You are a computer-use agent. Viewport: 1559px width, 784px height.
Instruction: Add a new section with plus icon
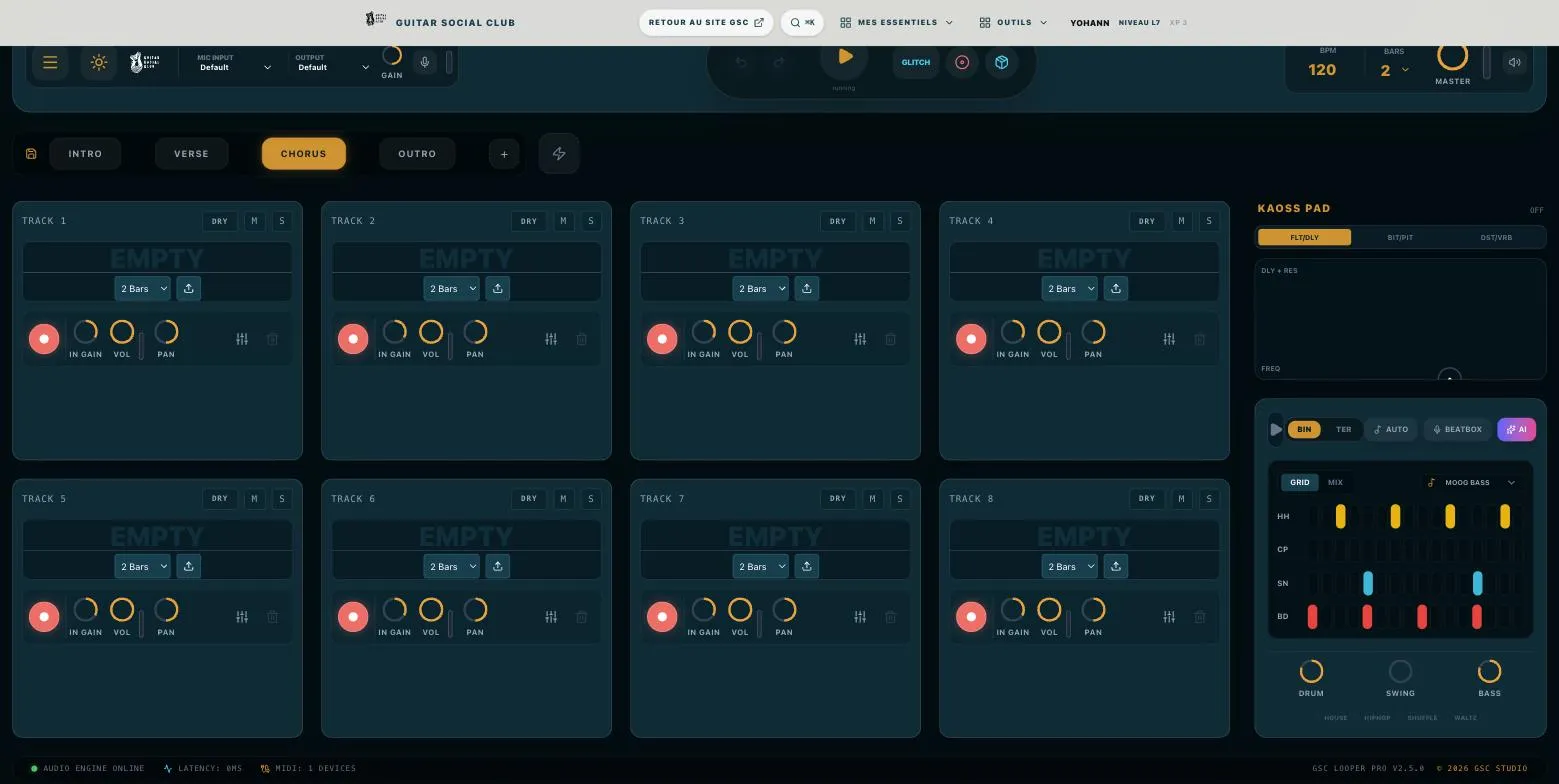pos(504,154)
